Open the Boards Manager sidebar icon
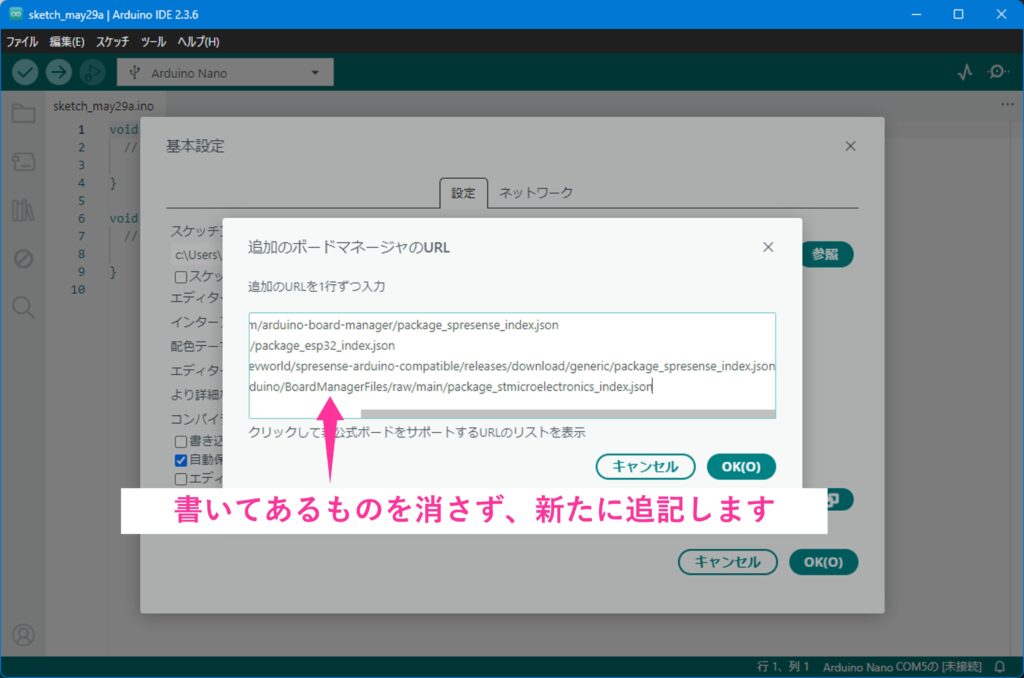Image resolution: width=1024 pixels, height=678 pixels. point(24,161)
